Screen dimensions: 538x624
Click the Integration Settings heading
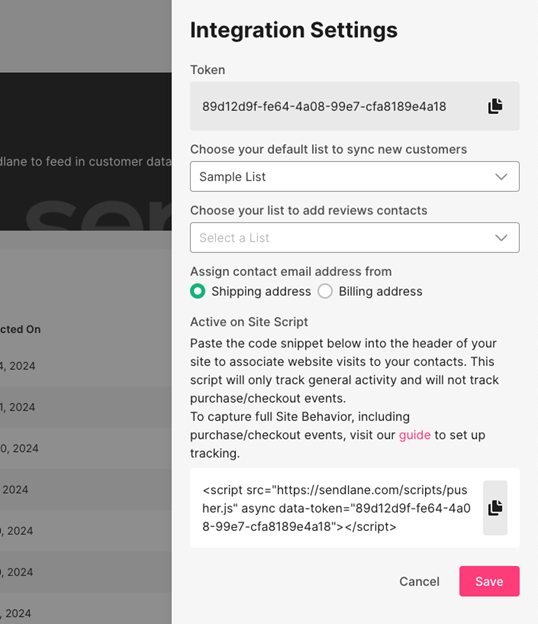(x=294, y=30)
